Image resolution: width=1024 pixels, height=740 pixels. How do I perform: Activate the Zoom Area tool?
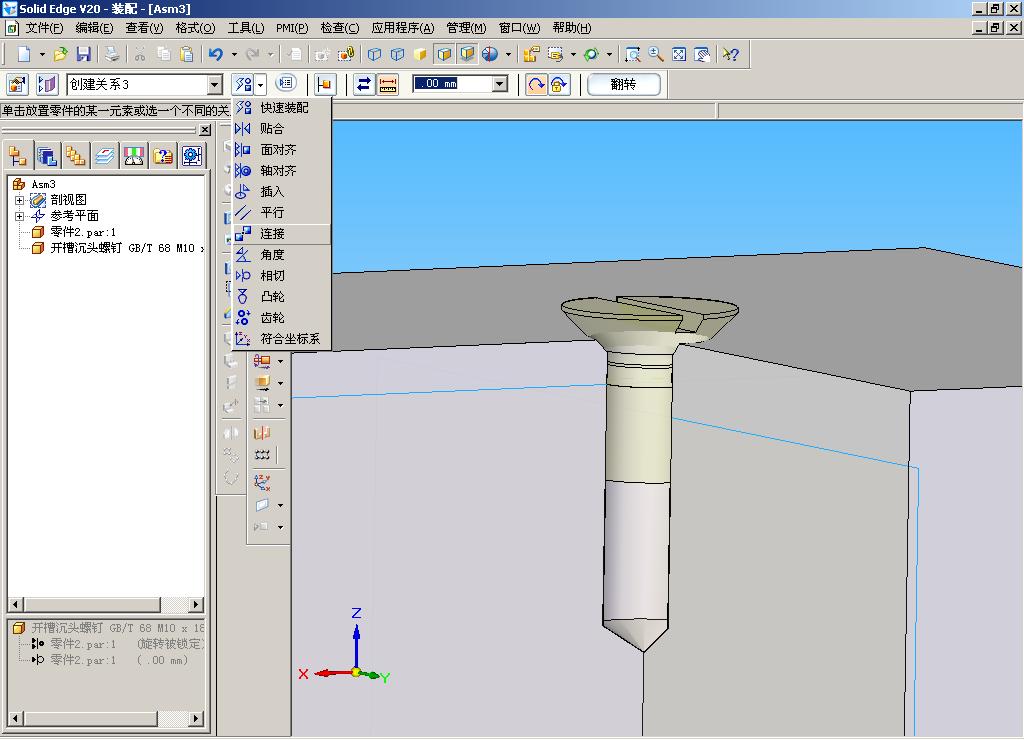(x=632, y=54)
